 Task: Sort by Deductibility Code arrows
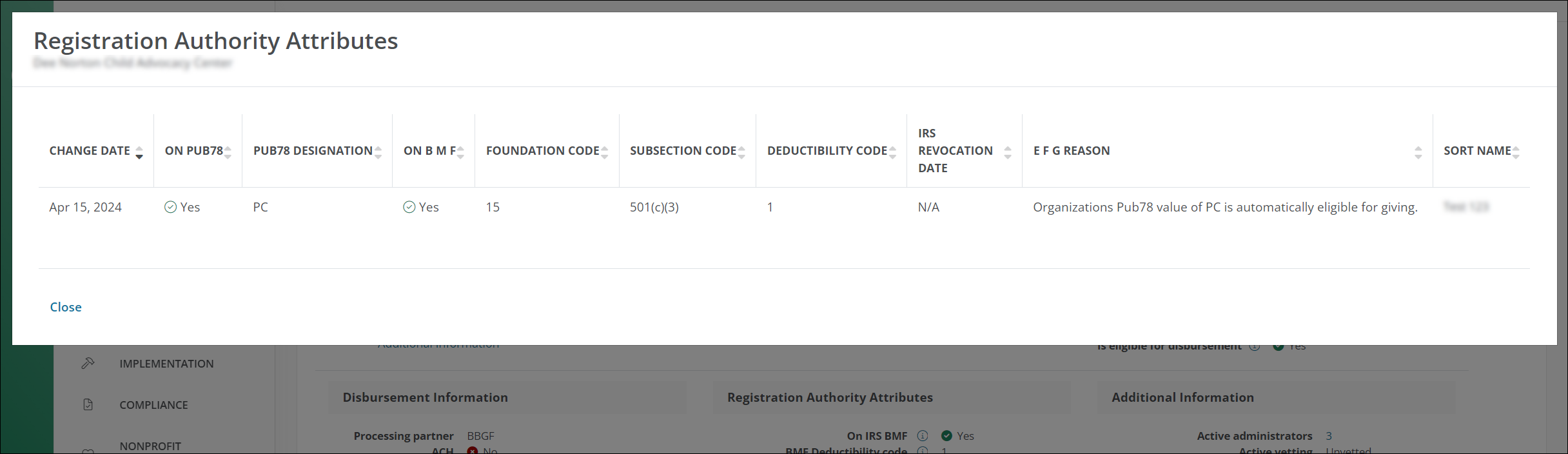coord(892,152)
